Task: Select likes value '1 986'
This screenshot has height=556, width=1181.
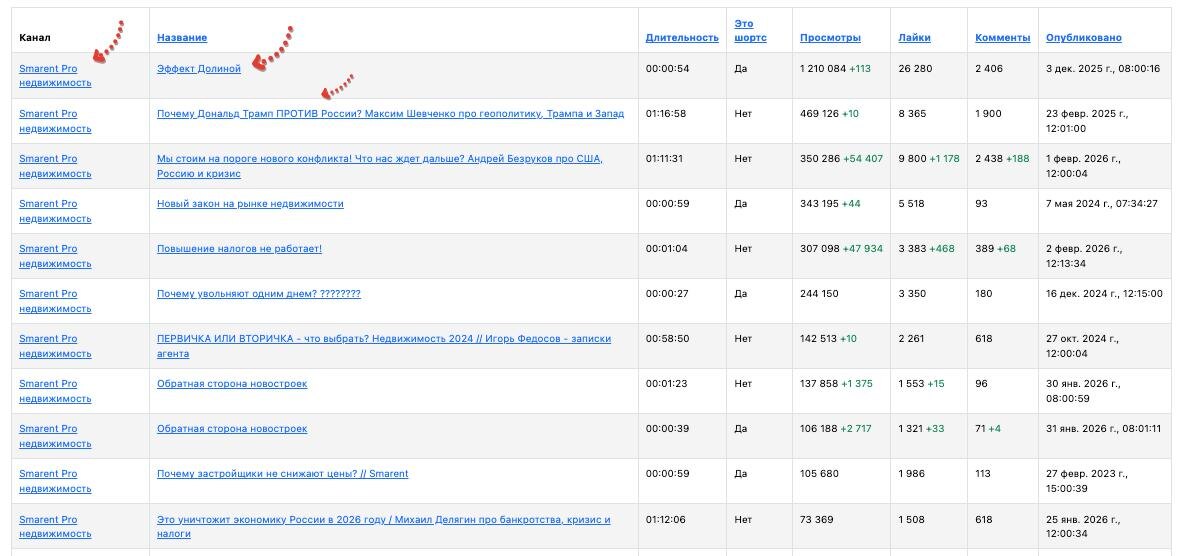Action: point(911,474)
